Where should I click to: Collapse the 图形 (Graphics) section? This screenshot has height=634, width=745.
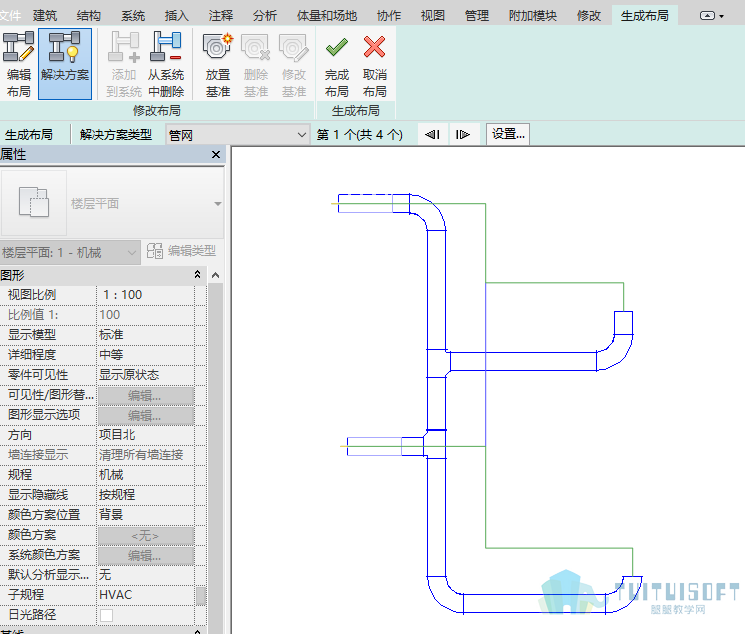197,274
